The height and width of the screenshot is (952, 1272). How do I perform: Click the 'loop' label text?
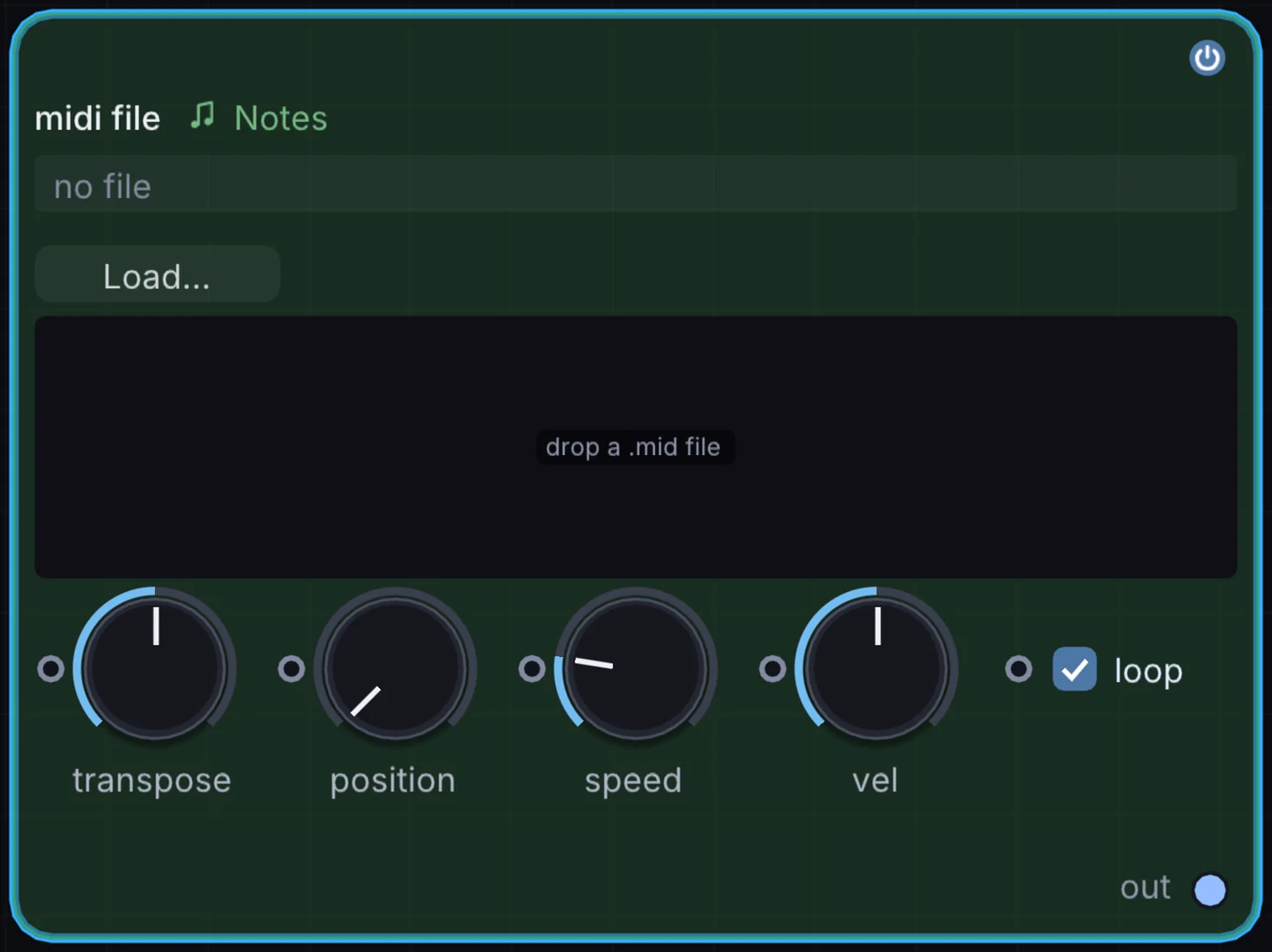pyautogui.click(x=1148, y=671)
